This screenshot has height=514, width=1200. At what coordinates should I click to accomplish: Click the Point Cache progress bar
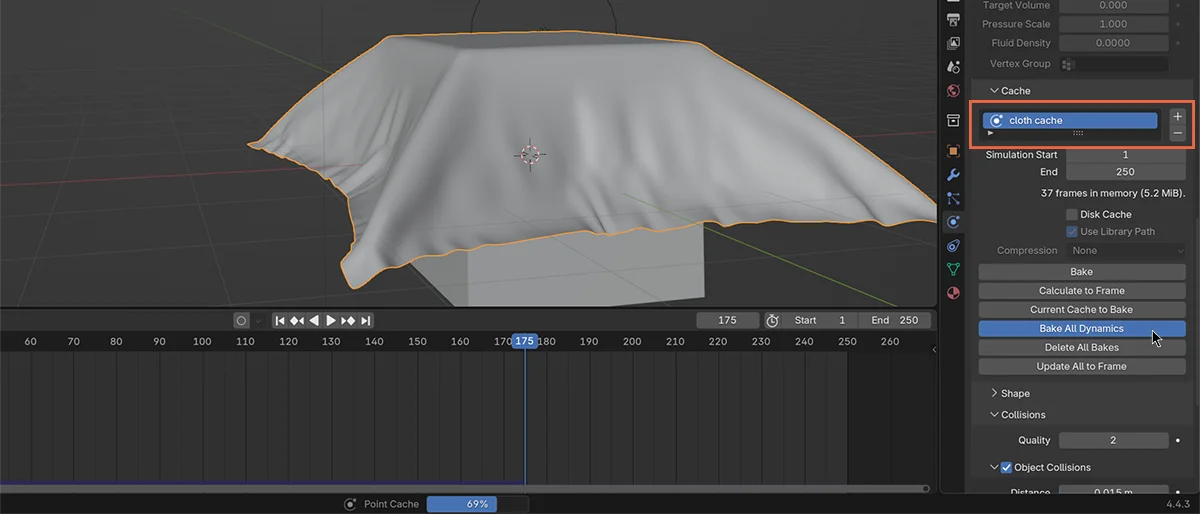478,504
